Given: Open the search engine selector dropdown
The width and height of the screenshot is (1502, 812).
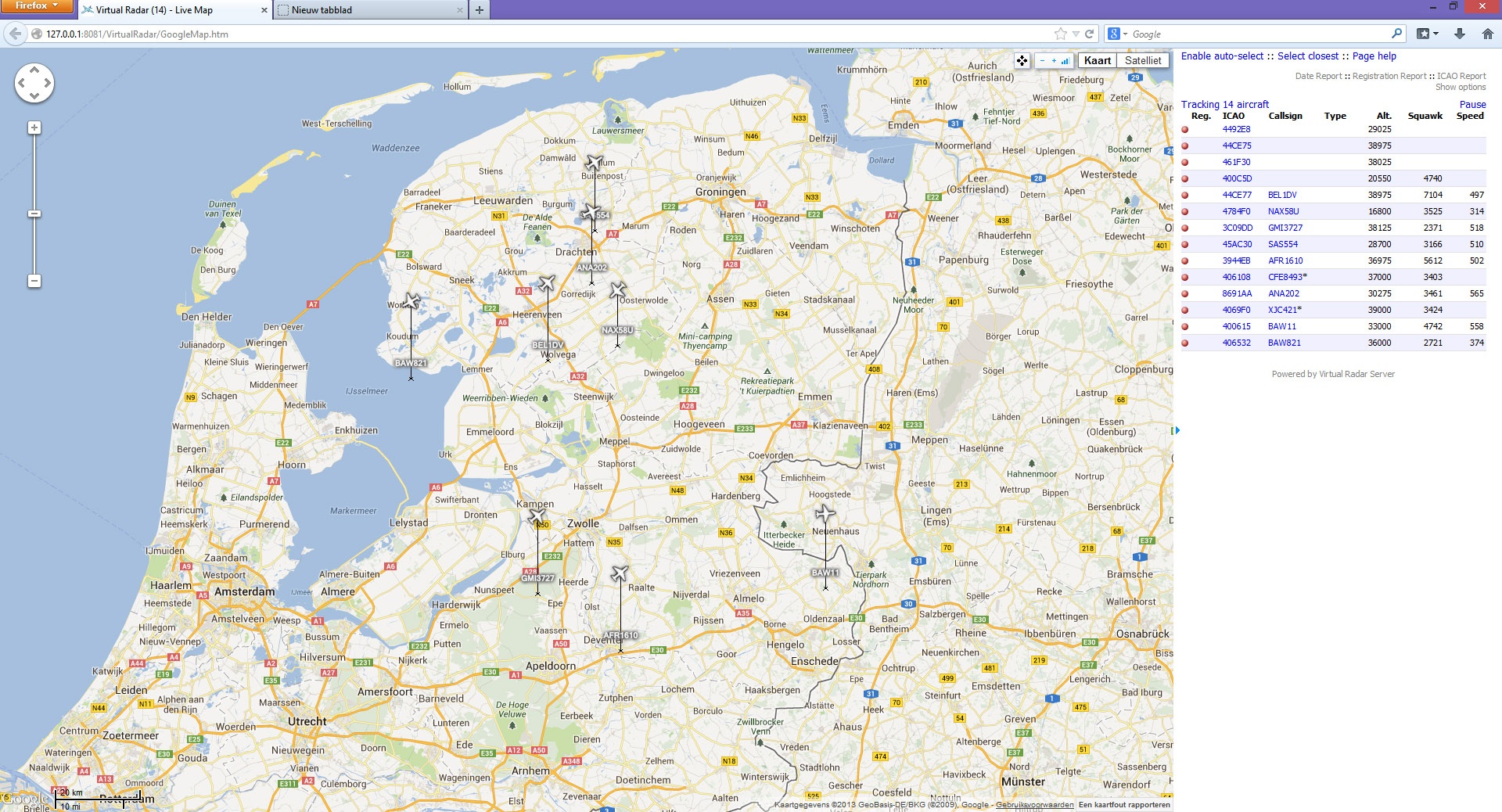Looking at the screenshot, I should (1117, 34).
